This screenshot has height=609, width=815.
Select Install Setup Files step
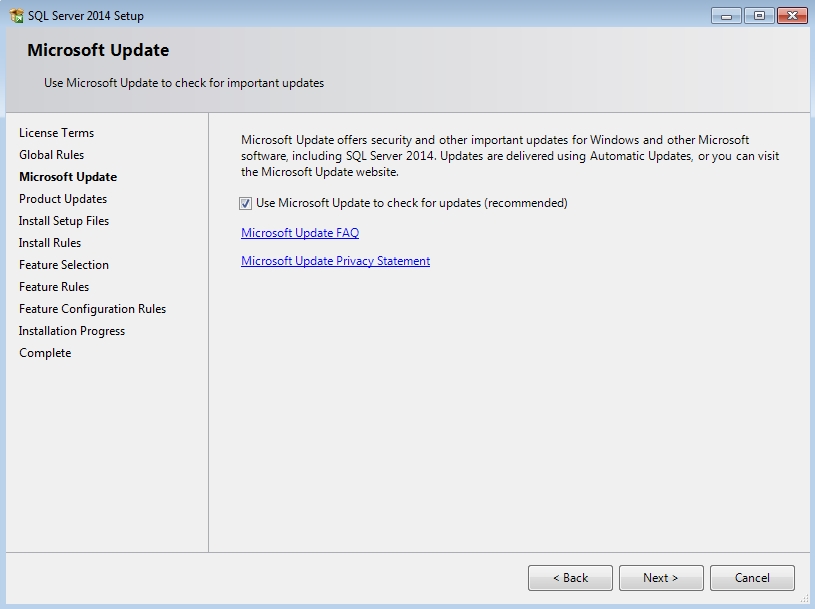(x=64, y=221)
